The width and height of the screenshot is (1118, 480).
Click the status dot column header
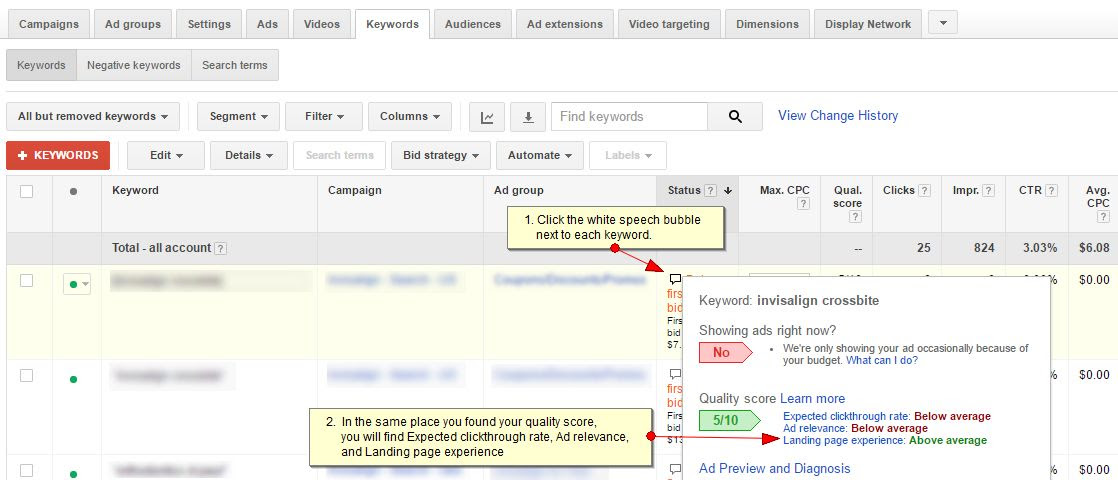pos(73,191)
